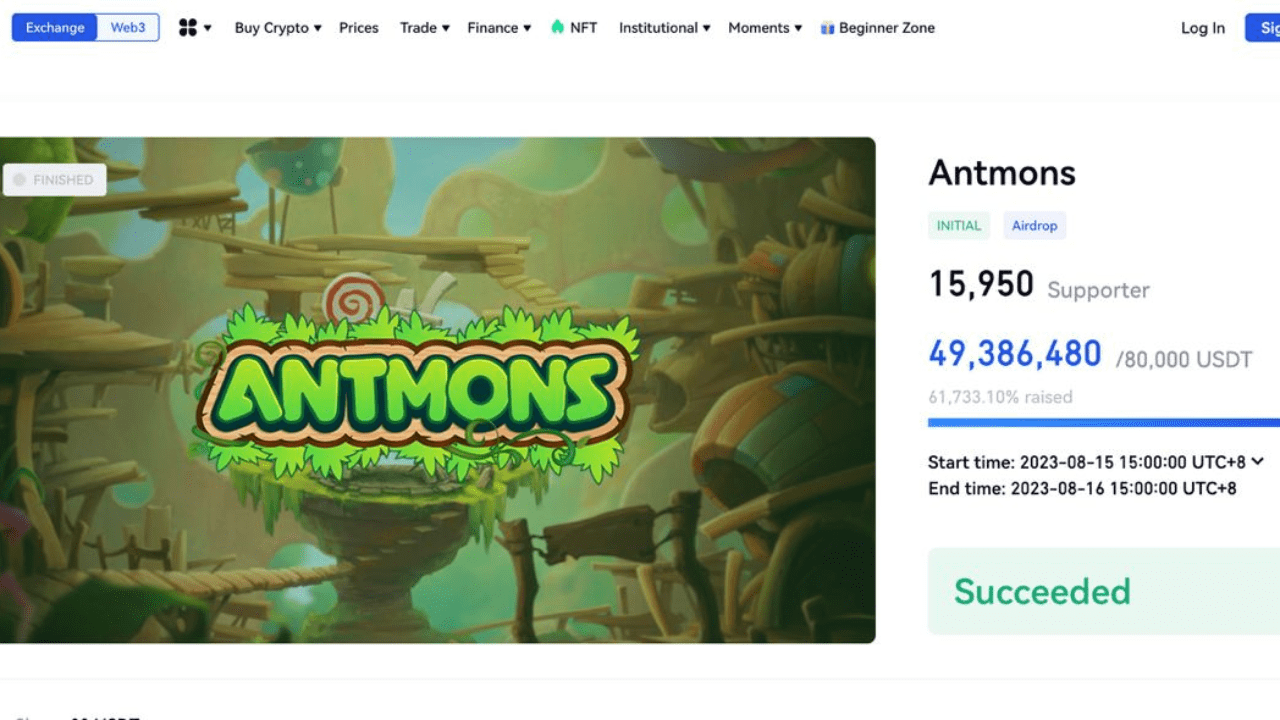Expand the start time timezone chevron
Screen dimensions: 1280x720
tap(1258, 461)
